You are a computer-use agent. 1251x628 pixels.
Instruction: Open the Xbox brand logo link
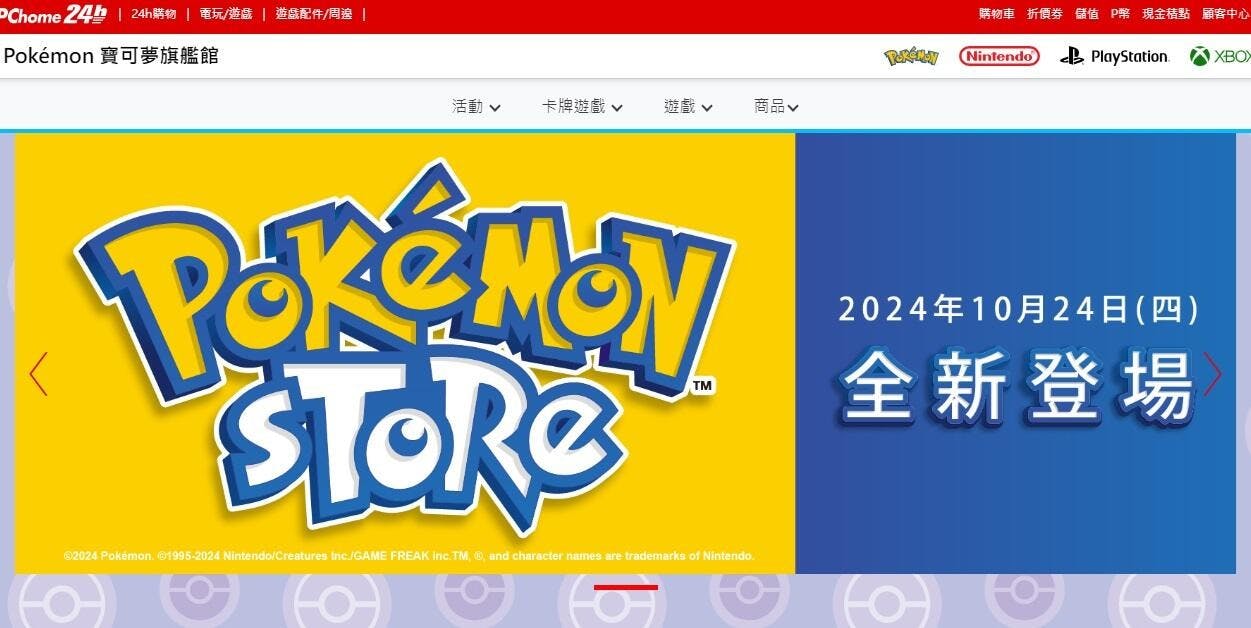coord(1220,56)
